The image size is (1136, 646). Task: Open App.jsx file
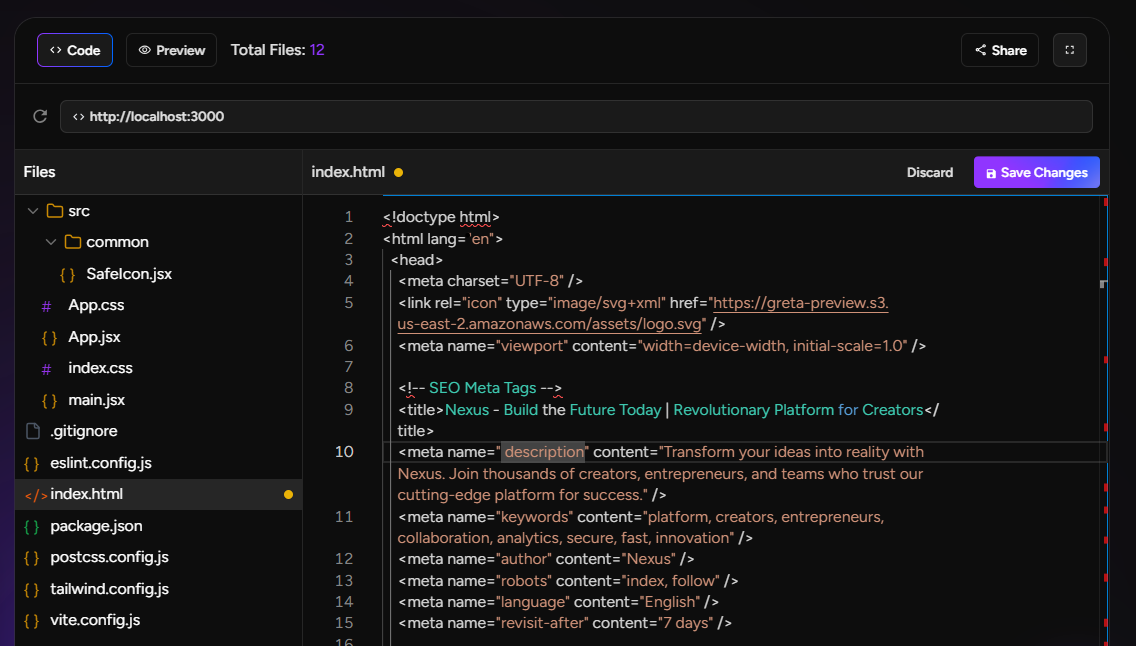click(x=94, y=337)
